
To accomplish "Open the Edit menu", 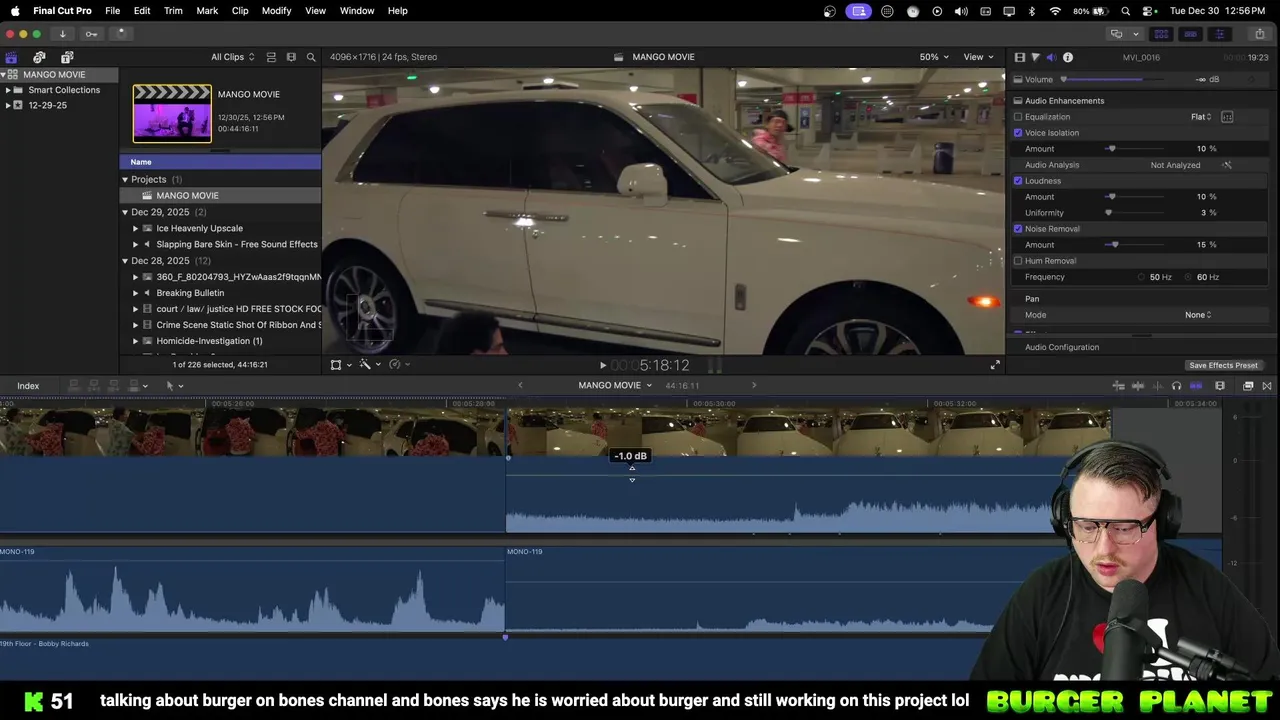I will pyautogui.click(x=142, y=10).
